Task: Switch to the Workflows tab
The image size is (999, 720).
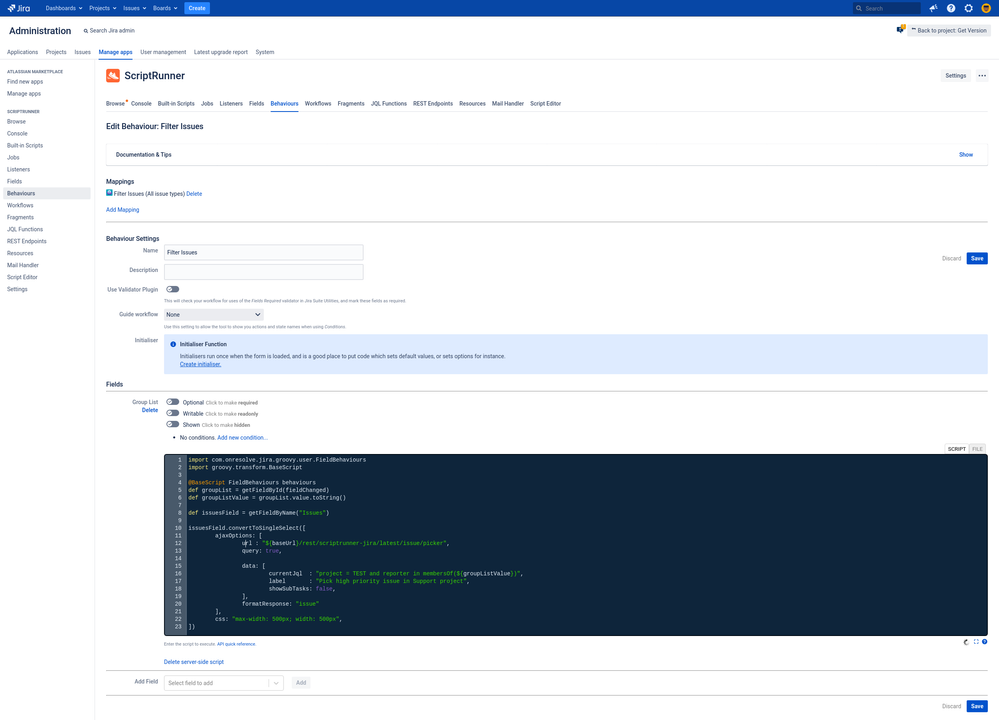Action: [316, 102]
